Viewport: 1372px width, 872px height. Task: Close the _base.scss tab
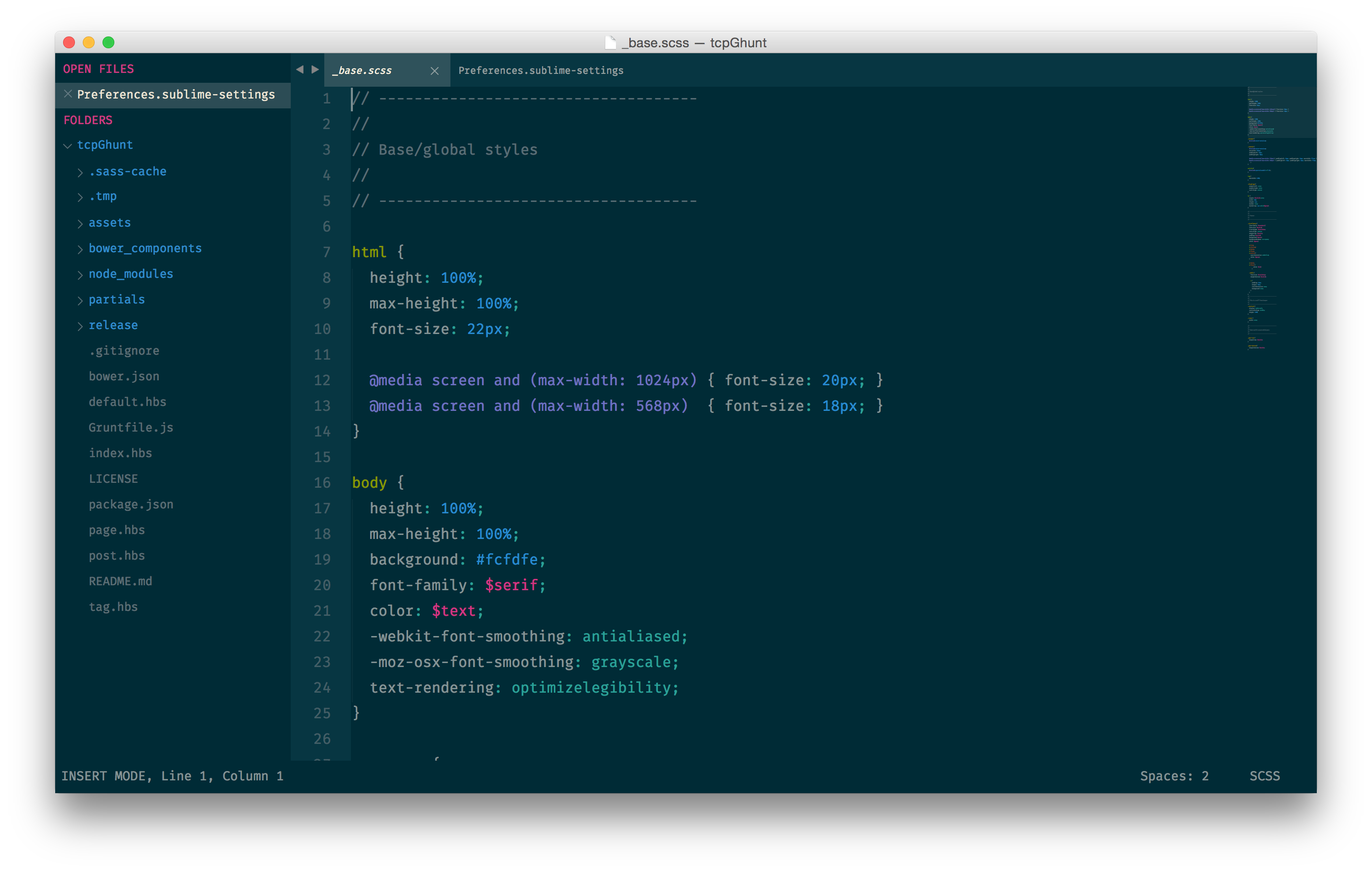[x=434, y=70]
